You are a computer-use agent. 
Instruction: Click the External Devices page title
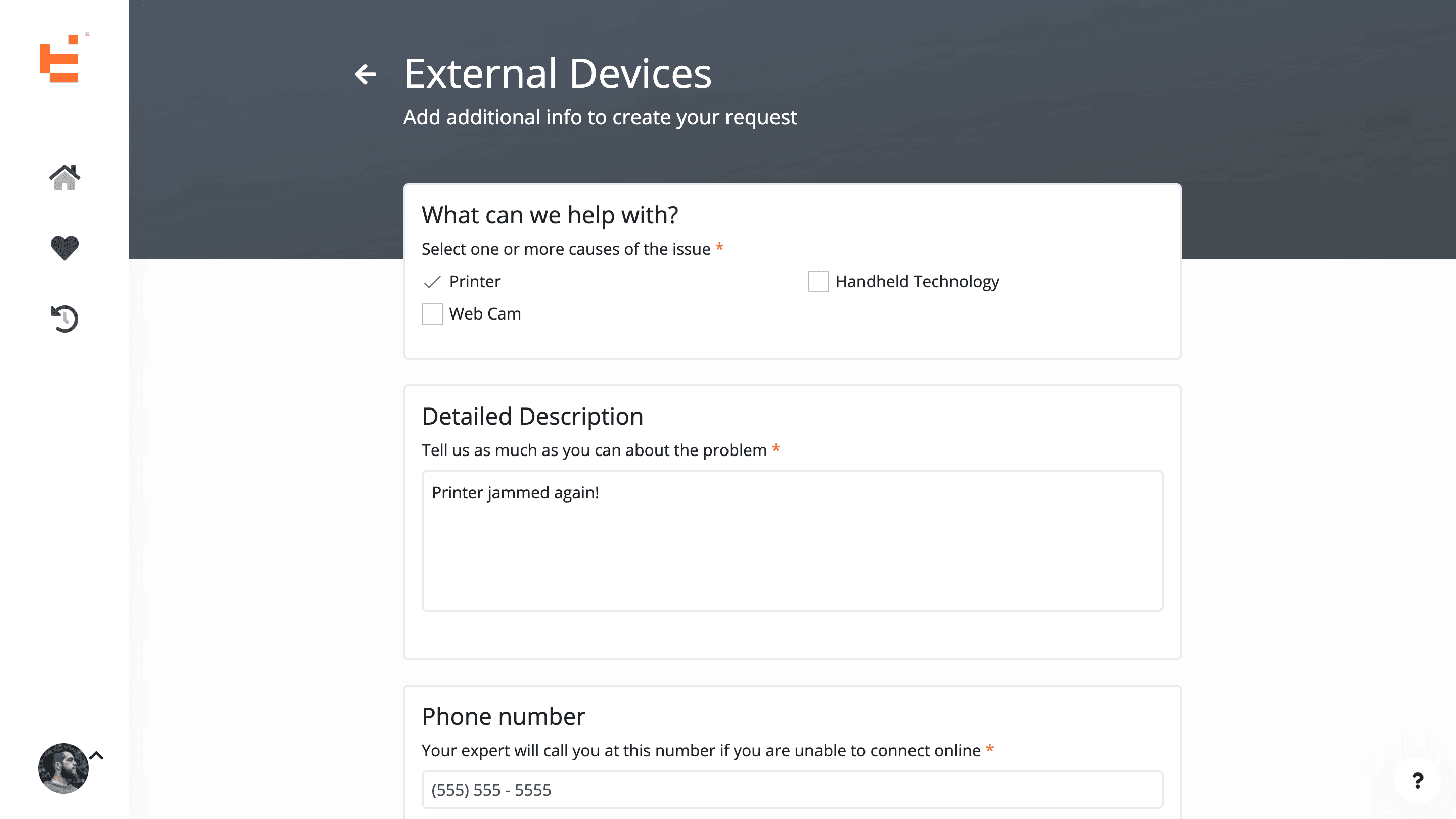(x=557, y=74)
